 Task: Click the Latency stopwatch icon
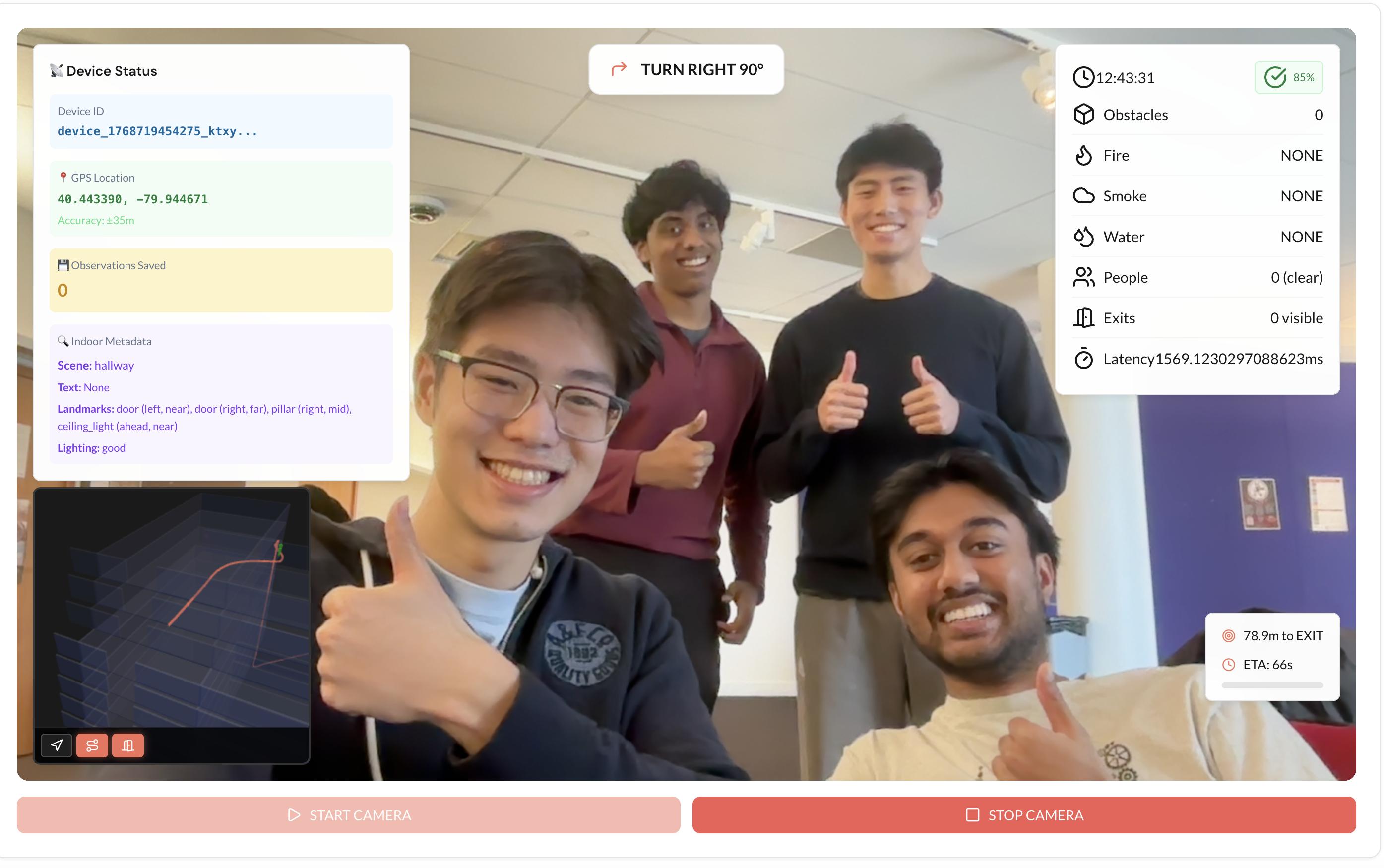(x=1083, y=359)
